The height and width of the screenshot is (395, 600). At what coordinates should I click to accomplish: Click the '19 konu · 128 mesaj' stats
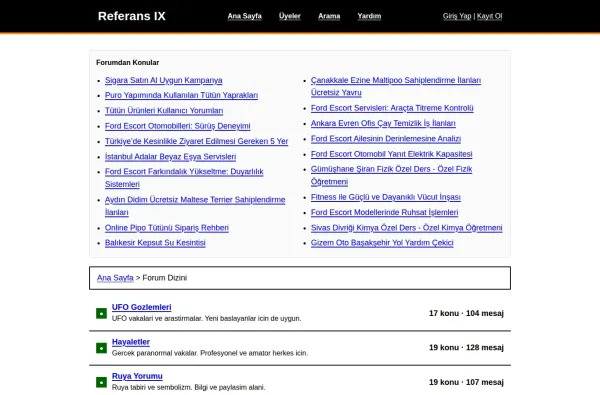tap(466, 348)
